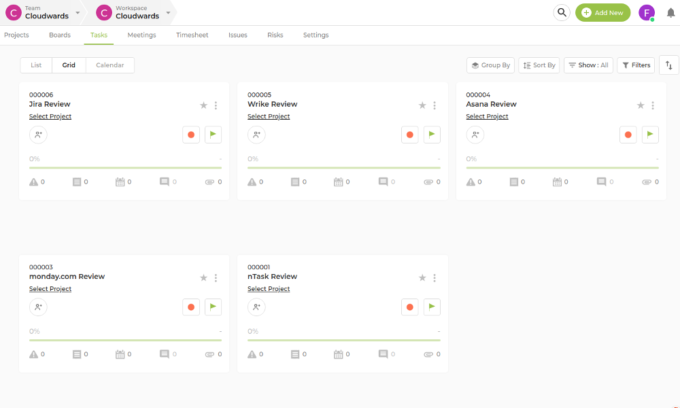Mark Asana Review as favorite with star
Screen dimensions: 680x408
(x=640, y=105)
